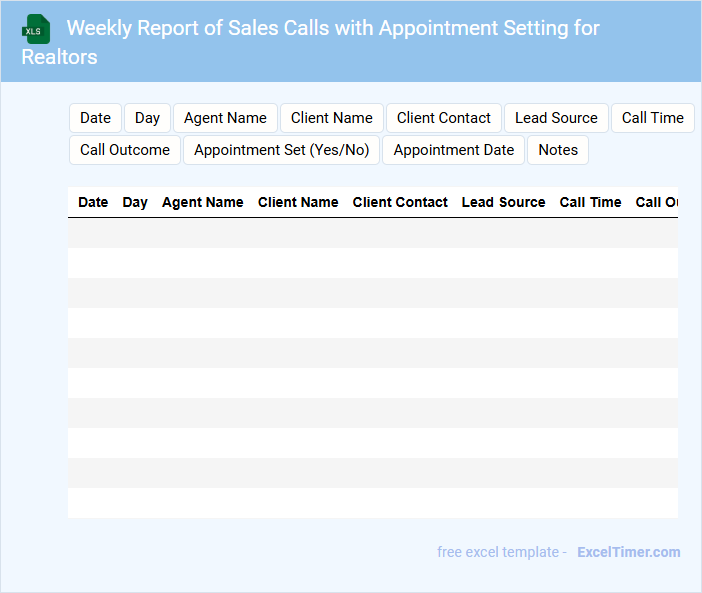Select the Client Name column header
The image size is (702, 593).
click(x=298, y=202)
